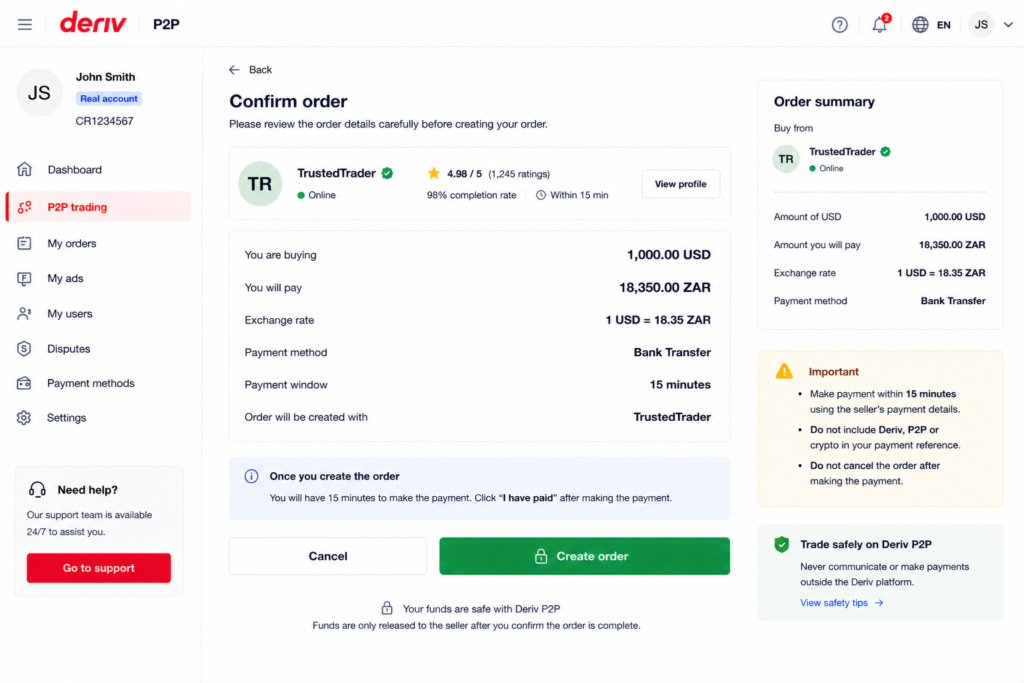Open P2P trading section

[x=98, y=207]
